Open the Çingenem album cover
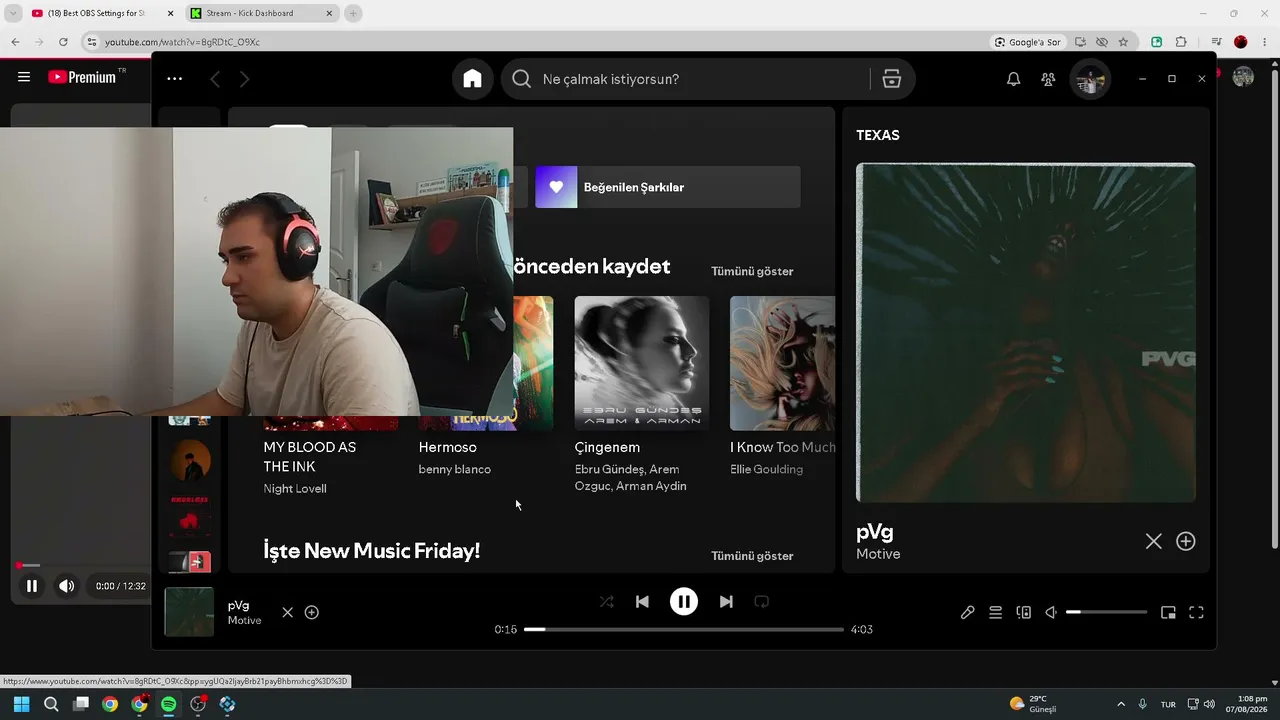Screen dimensions: 1280x720 click(642, 363)
